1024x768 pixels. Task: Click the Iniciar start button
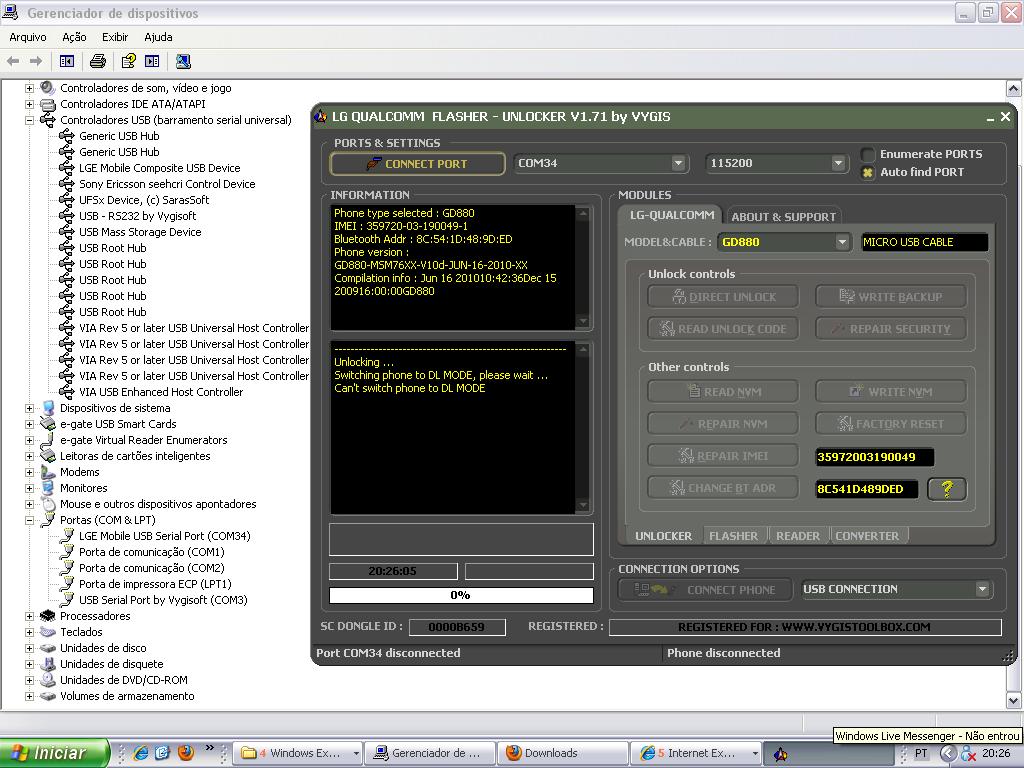(54, 753)
